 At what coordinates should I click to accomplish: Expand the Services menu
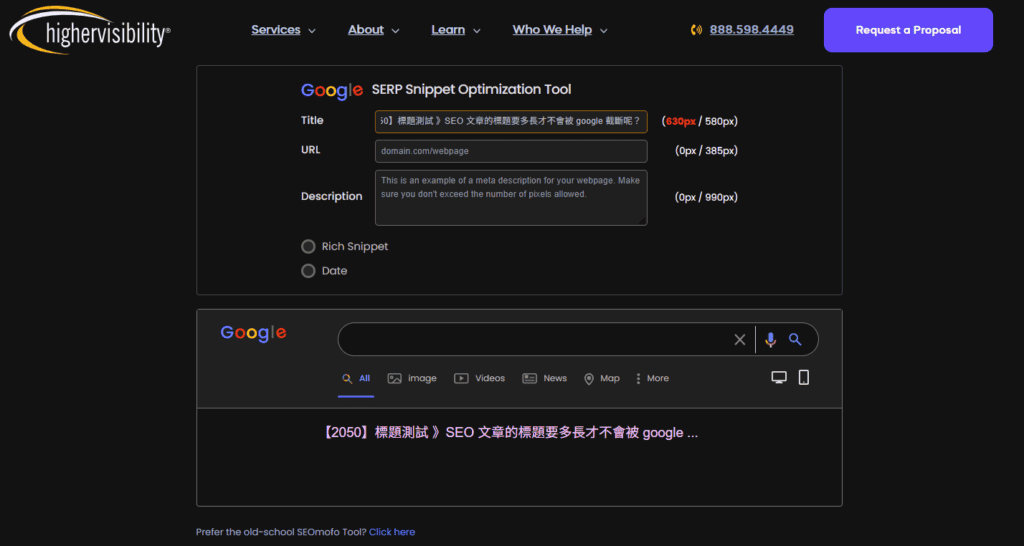[x=283, y=30]
